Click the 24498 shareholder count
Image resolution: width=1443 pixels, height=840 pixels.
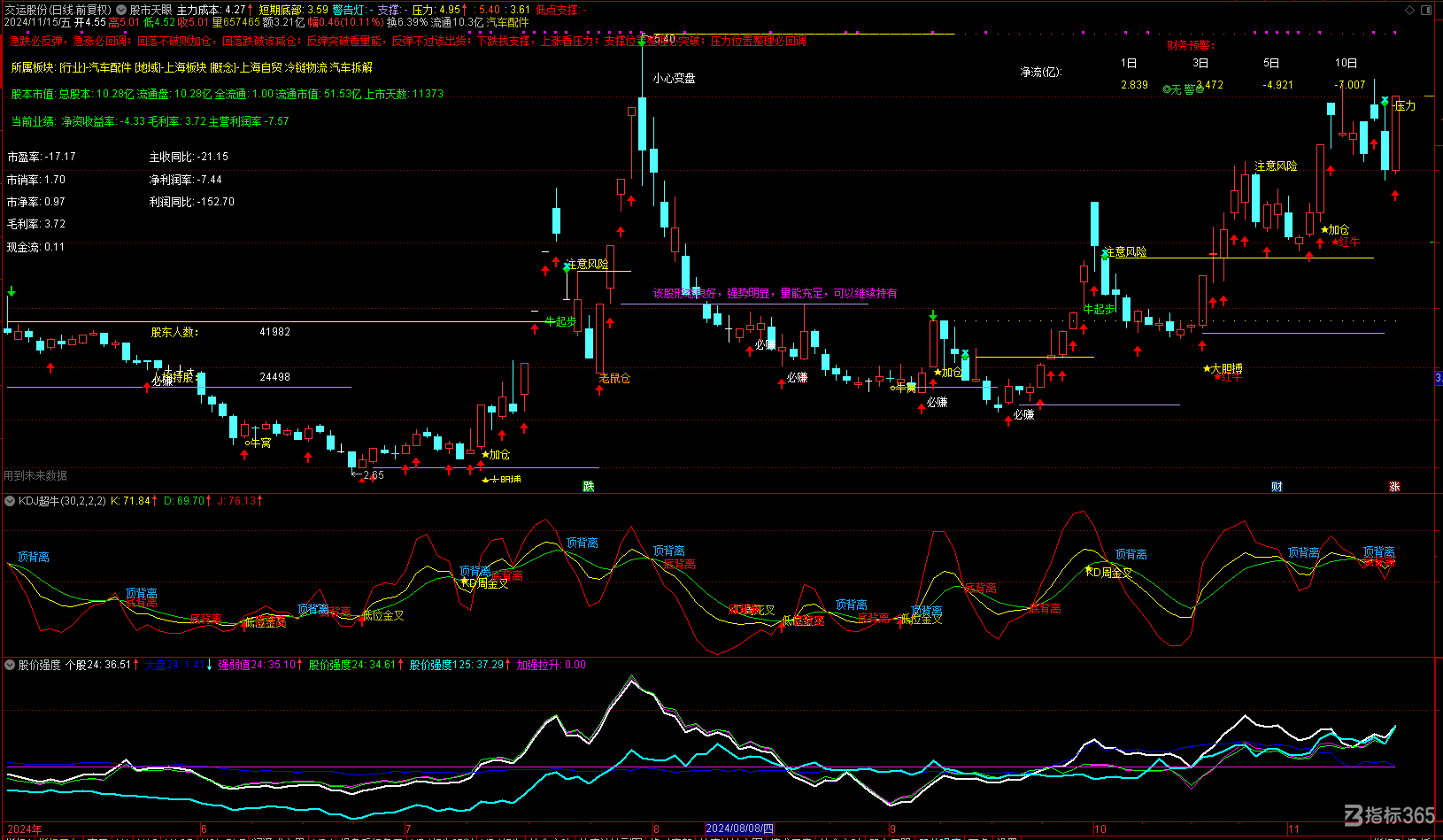pyautogui.click(x=274, y=377)
